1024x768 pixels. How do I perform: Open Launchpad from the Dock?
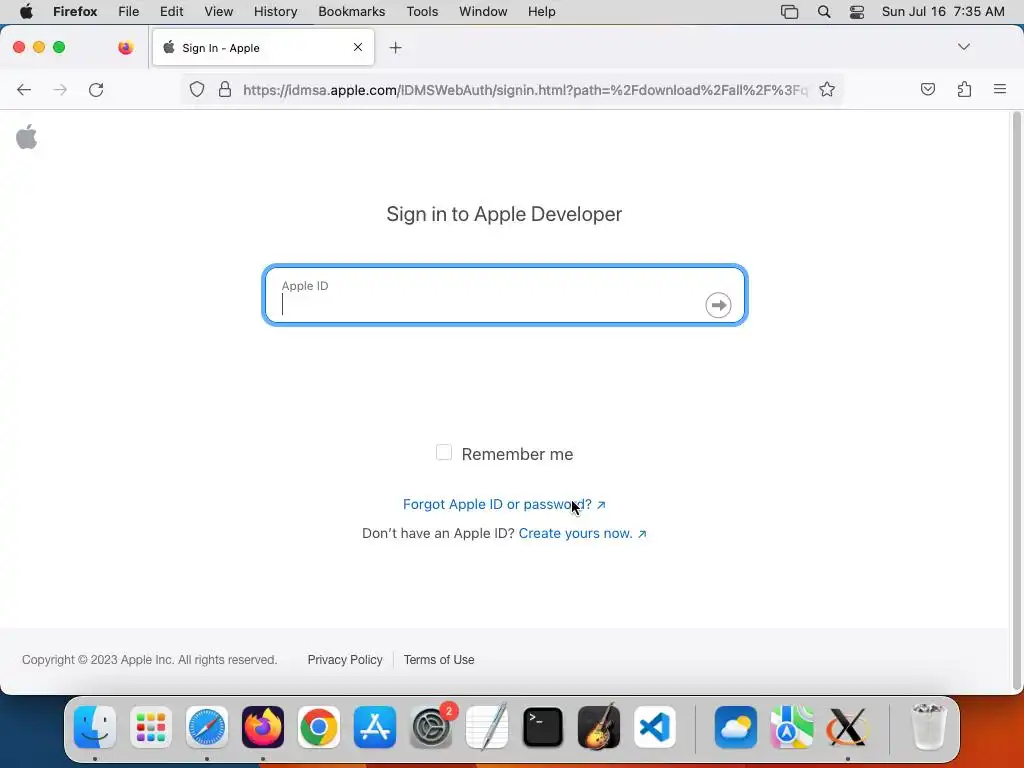151,727
